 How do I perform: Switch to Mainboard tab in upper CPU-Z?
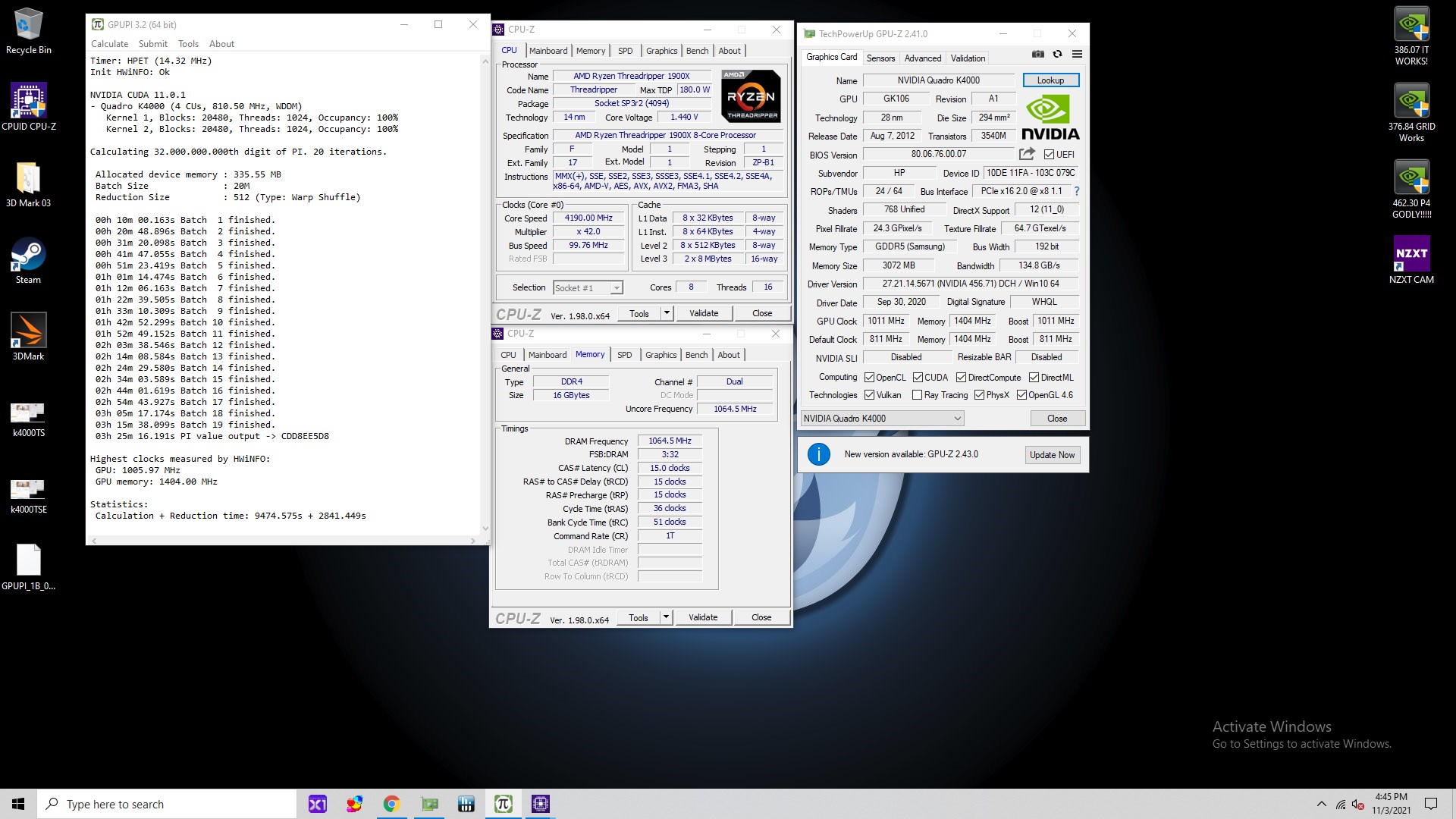tap(548, 51)
